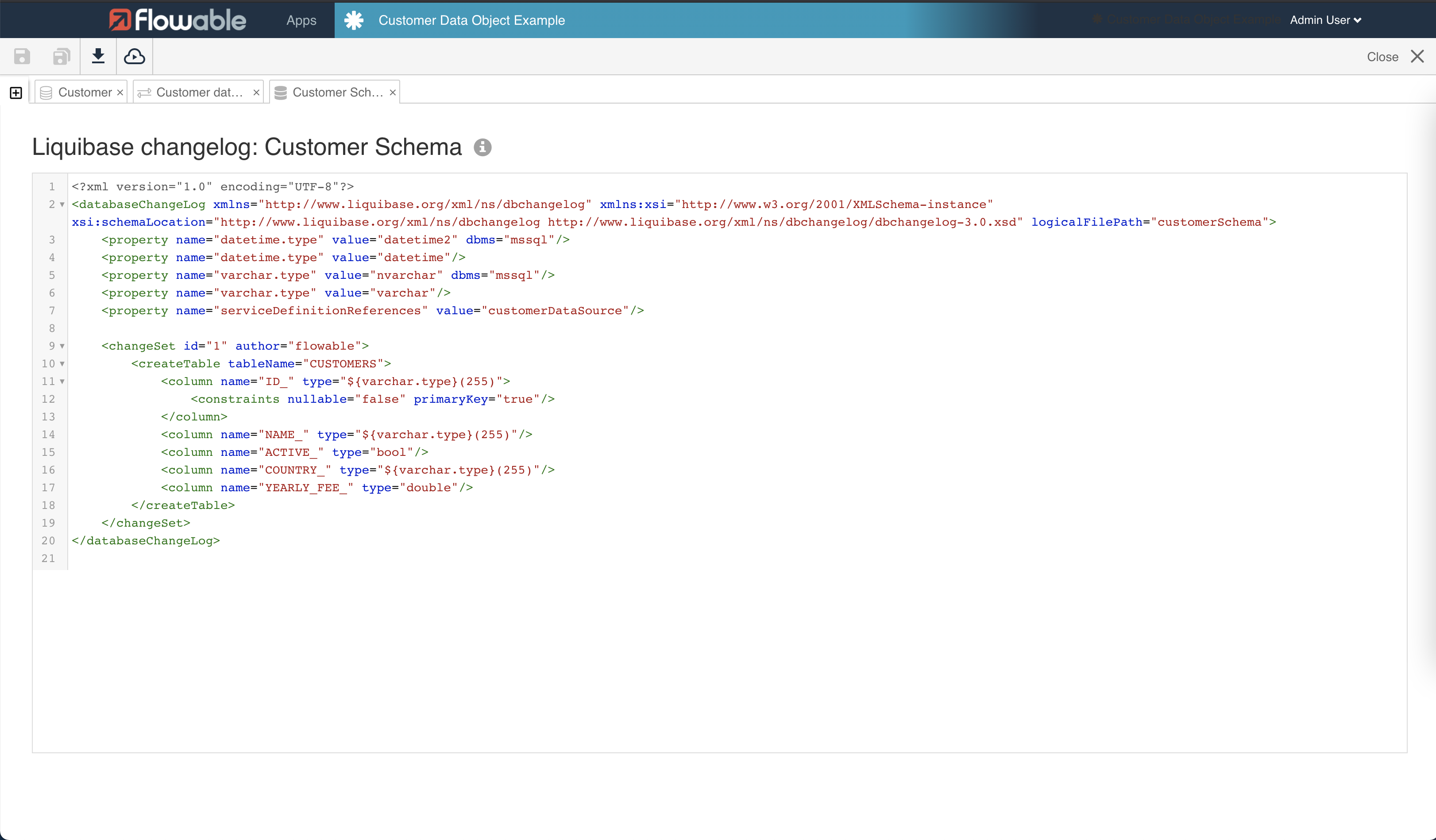Open the Admin User dropdown

pyautogui.click(x=1324, y=19)
